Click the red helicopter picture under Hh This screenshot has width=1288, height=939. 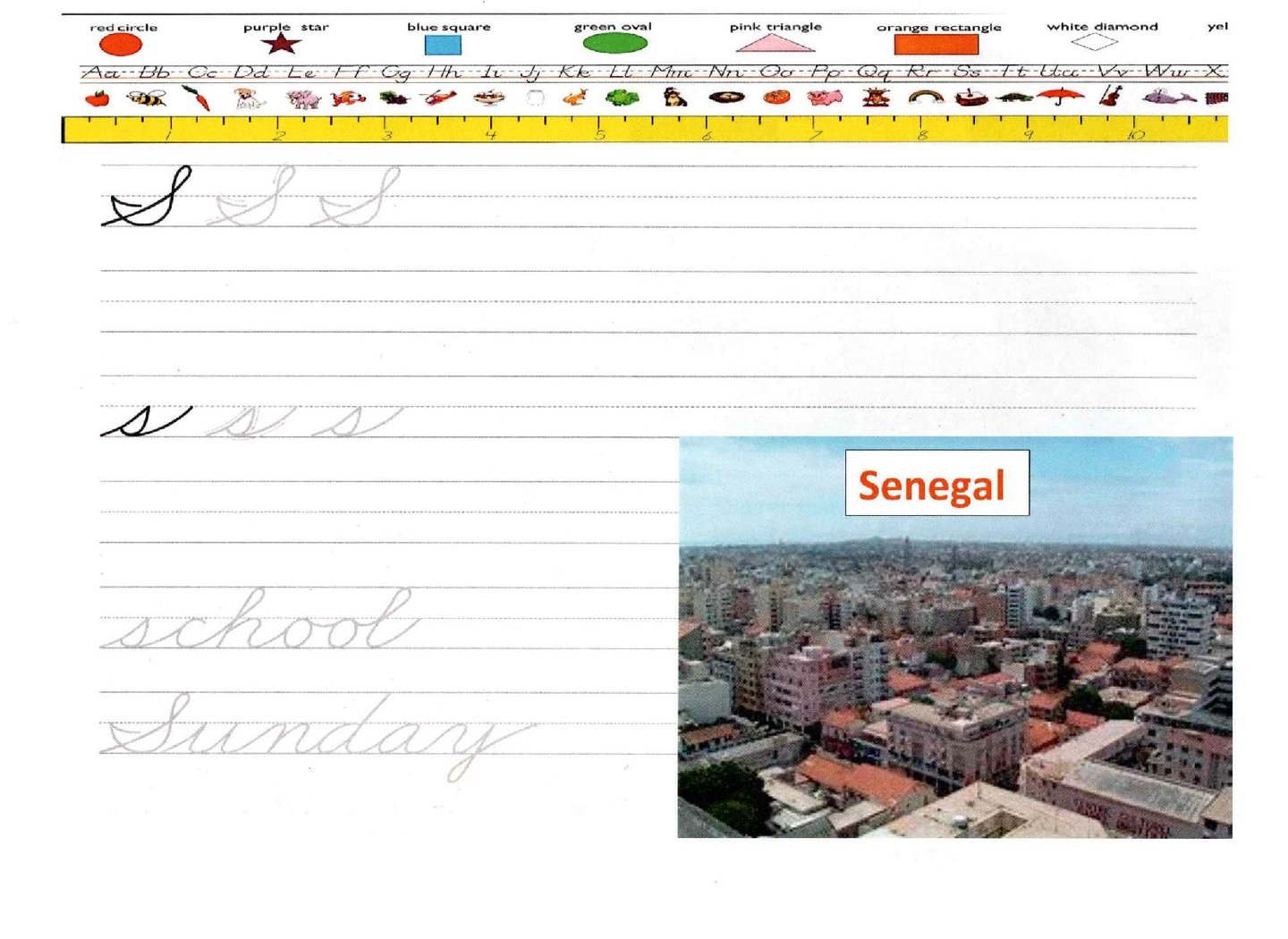pos(438,97)
